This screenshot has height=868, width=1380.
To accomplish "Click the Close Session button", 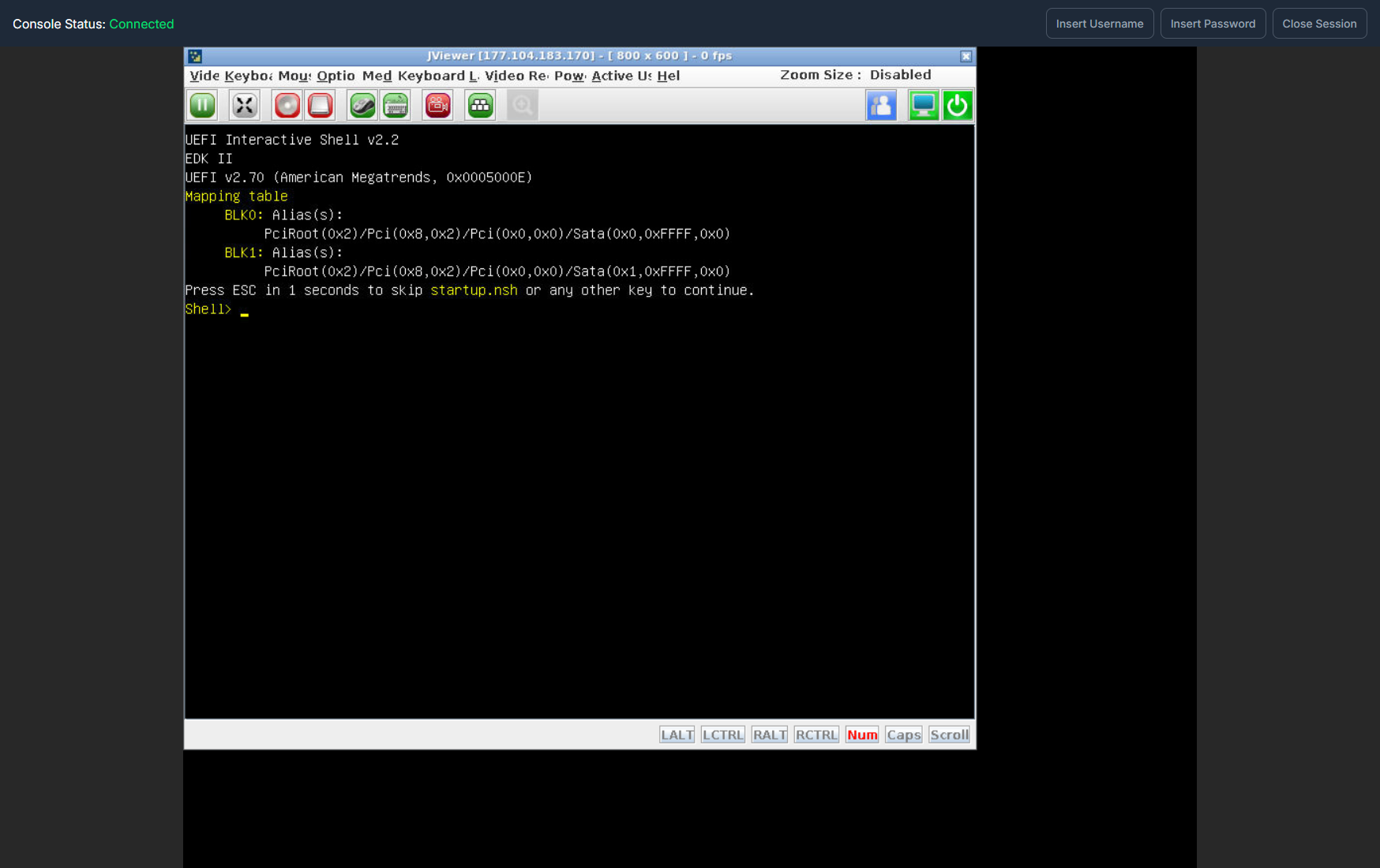I will click(1319, 24).
